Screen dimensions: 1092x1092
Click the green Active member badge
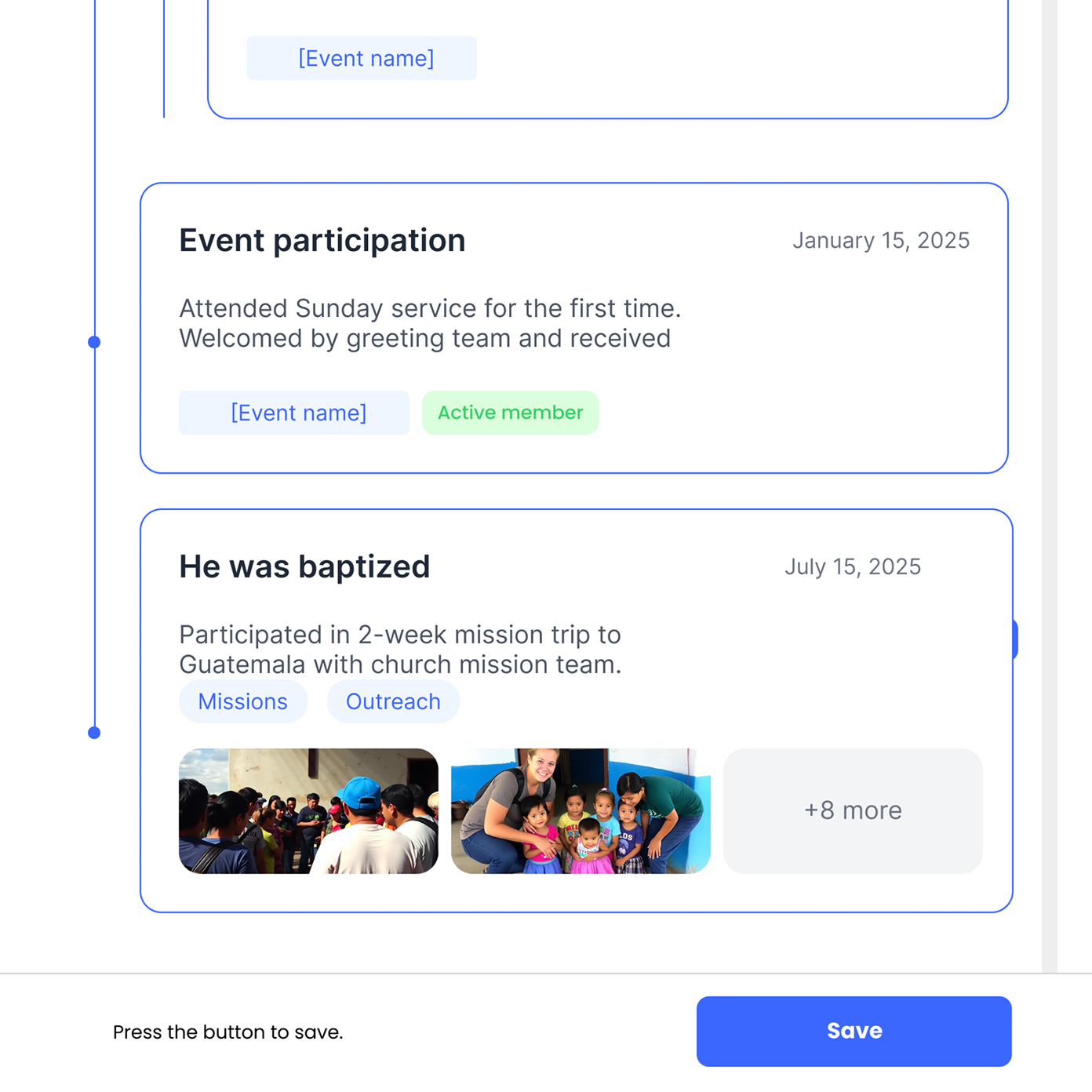510,413
